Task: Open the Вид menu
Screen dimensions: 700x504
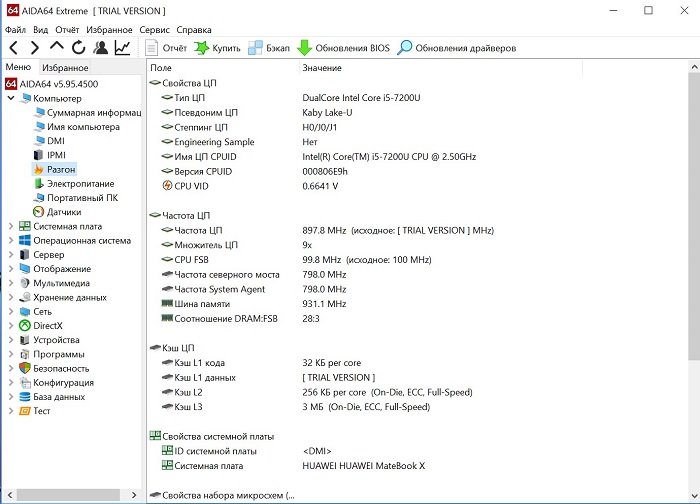Action: pyautogui.click(x=41, y=30)
